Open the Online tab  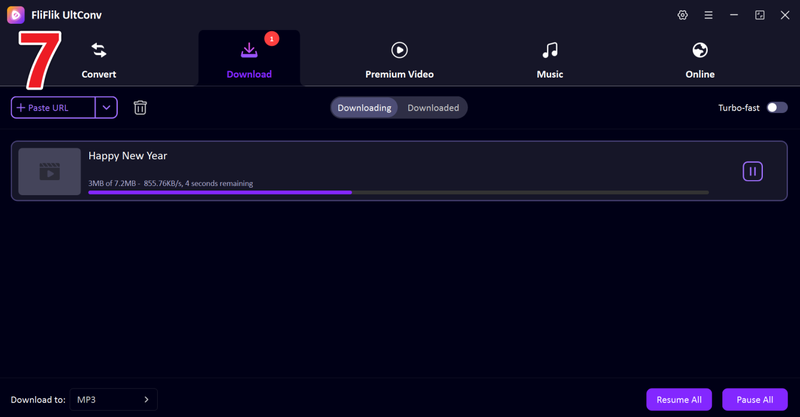[x=699, y=60]
